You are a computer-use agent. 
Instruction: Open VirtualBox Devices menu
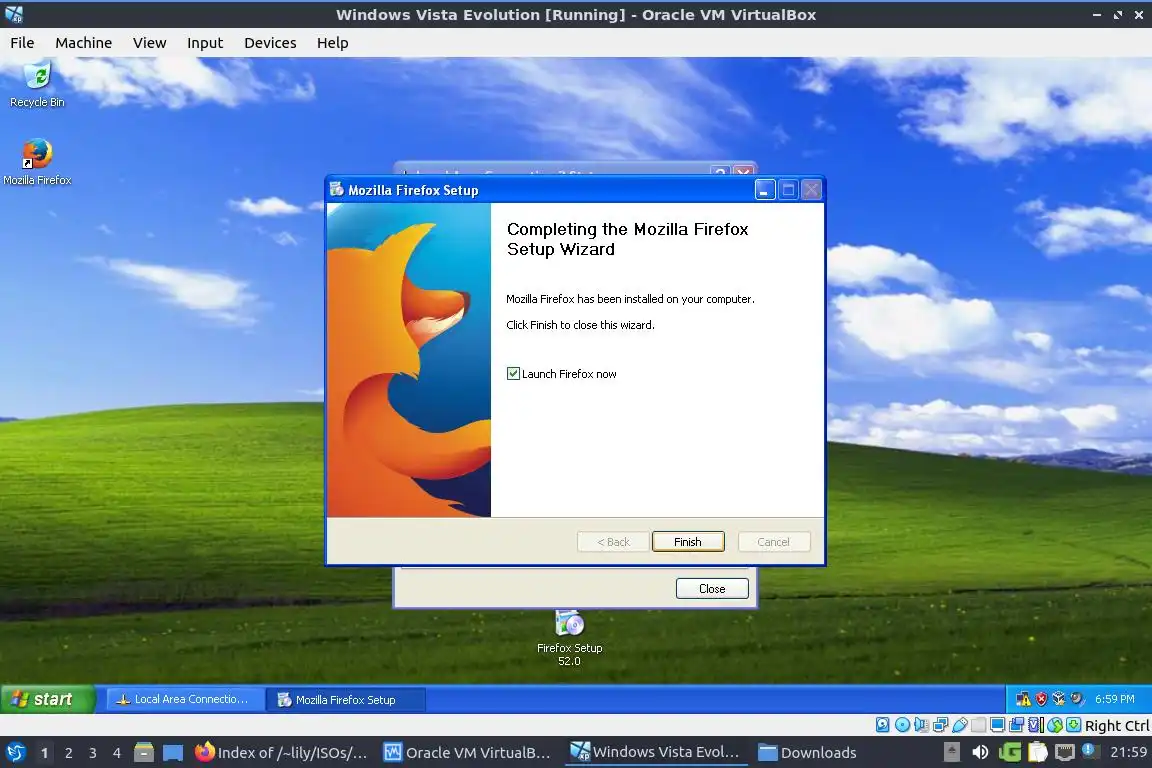coord(270,43)
